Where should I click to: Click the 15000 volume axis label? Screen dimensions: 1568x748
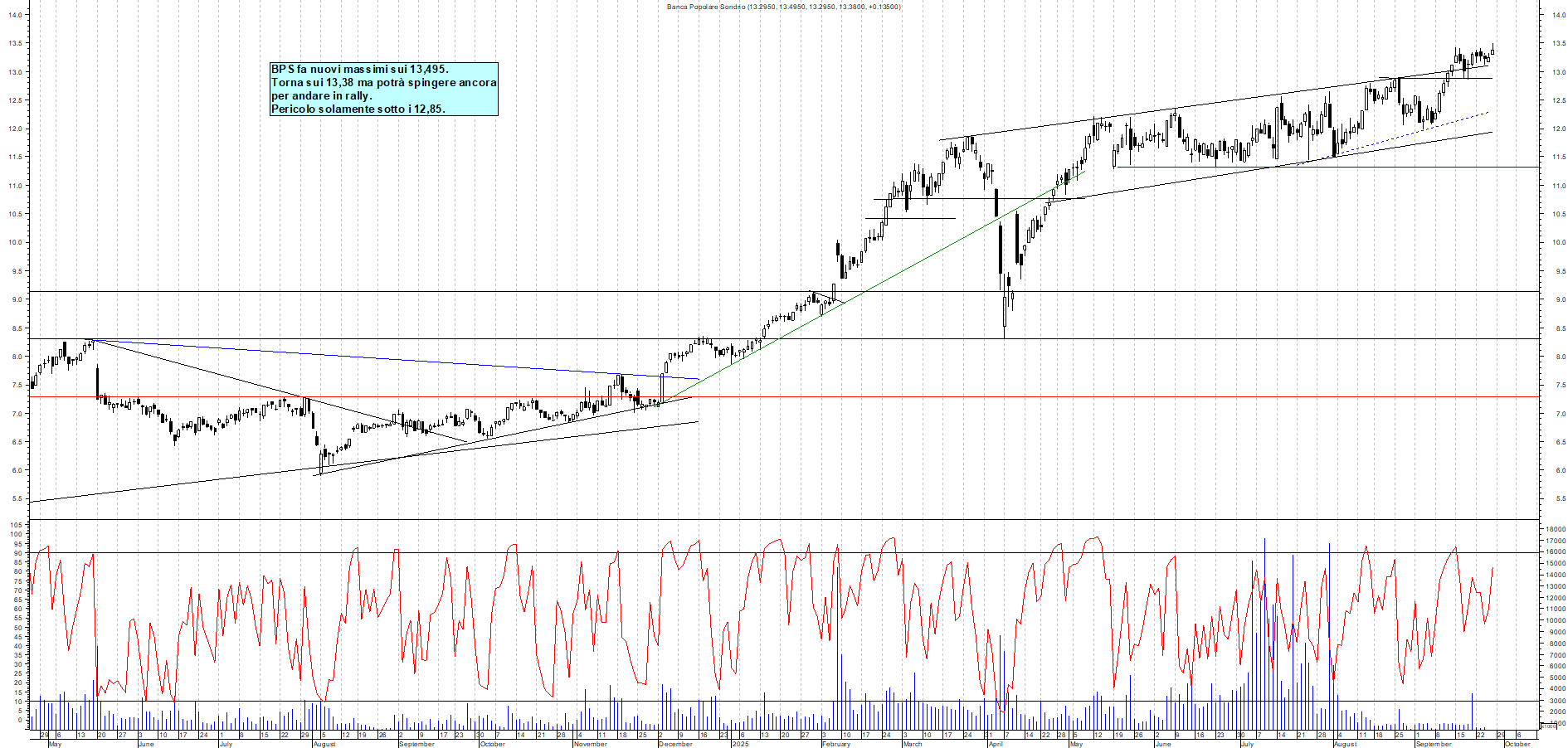click(1556, 563)
